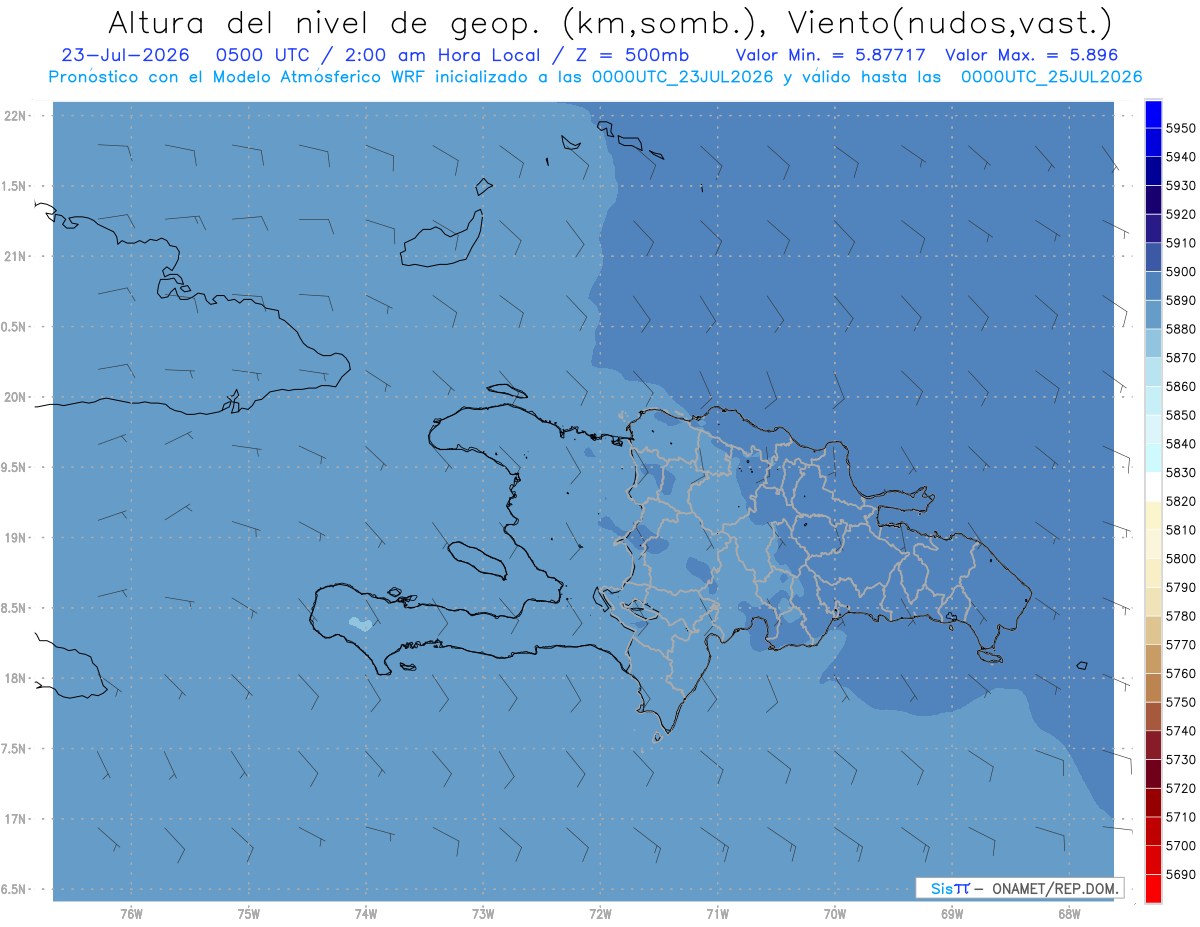The height and width of the screenshot is (927, 1200).
Task: Click the "19N" latitude label
Action: (x=14, y=537)
